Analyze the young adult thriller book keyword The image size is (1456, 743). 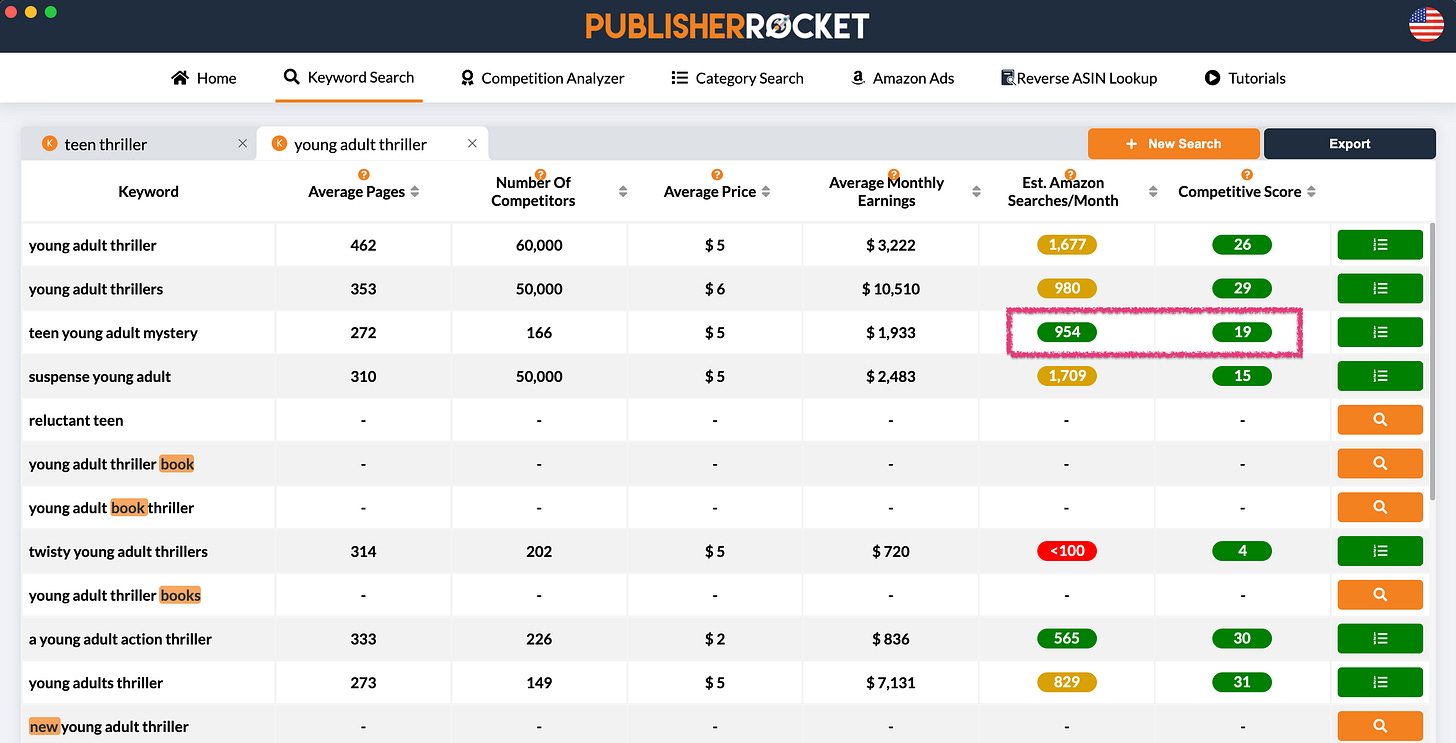[x=1380, y=464]
